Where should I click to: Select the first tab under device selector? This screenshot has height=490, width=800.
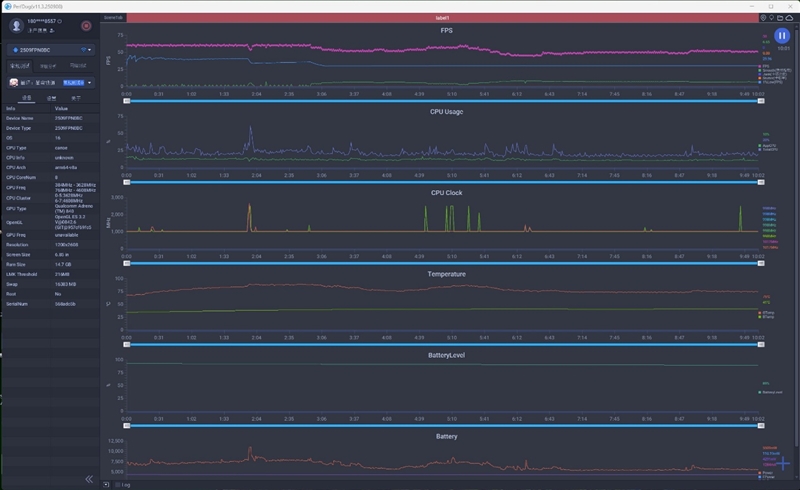[x=19, y=66]
